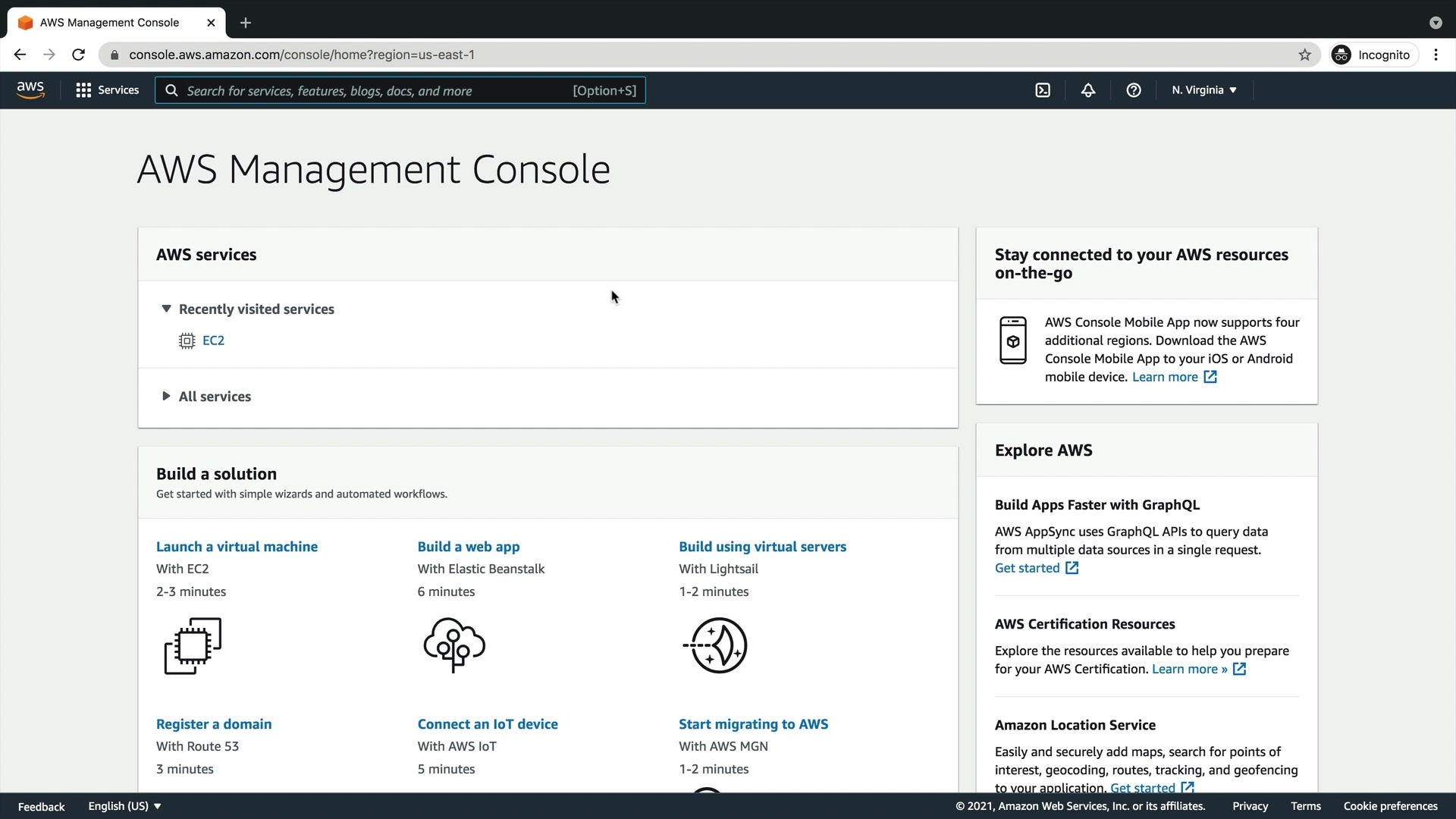Click the Feedback button in footer
This screenshot has height=819, width=1456.
[41, 806]
